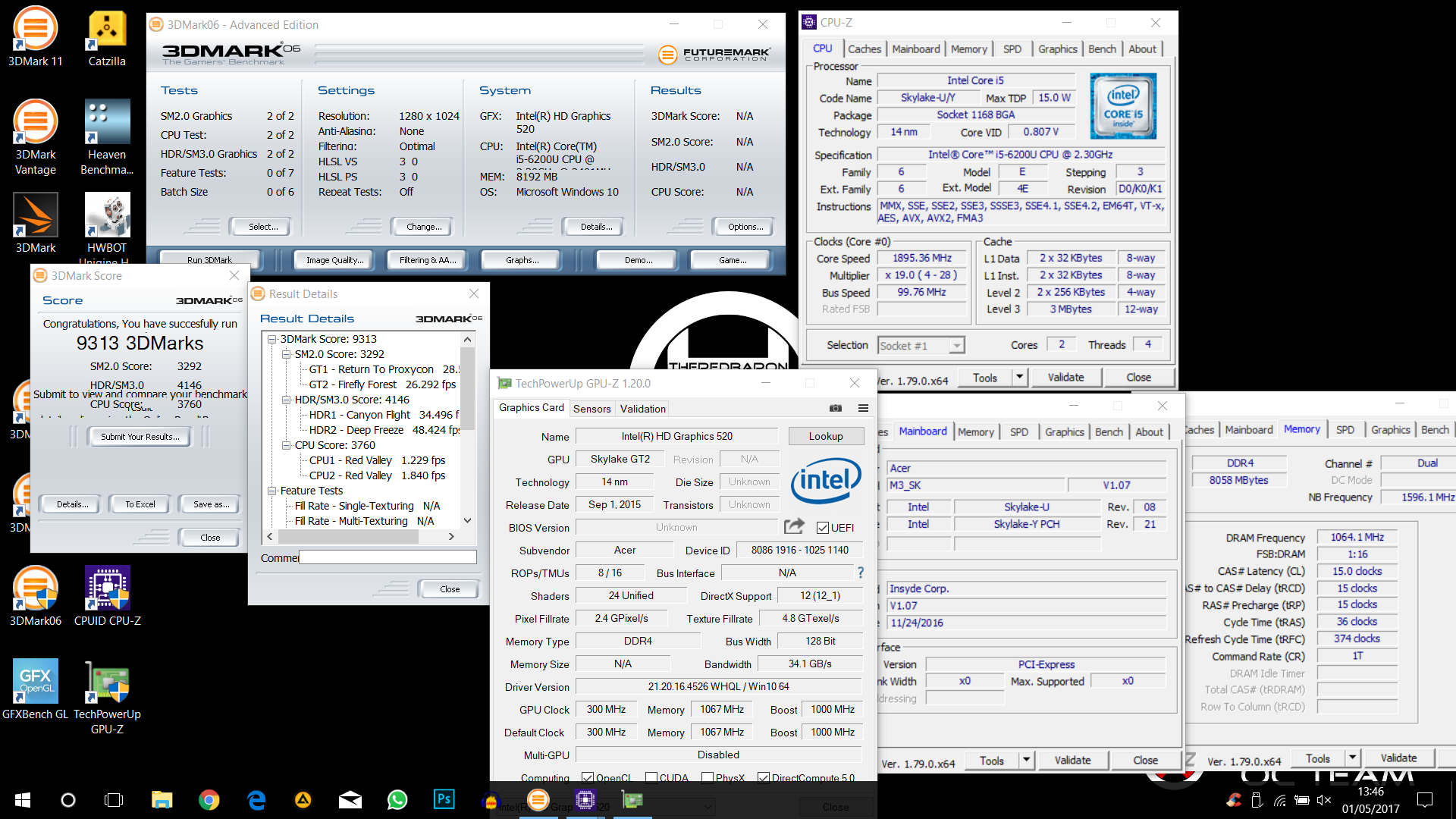1456x819 pixels.
Task: Click the To Excel button
Action: click(140, 504)
